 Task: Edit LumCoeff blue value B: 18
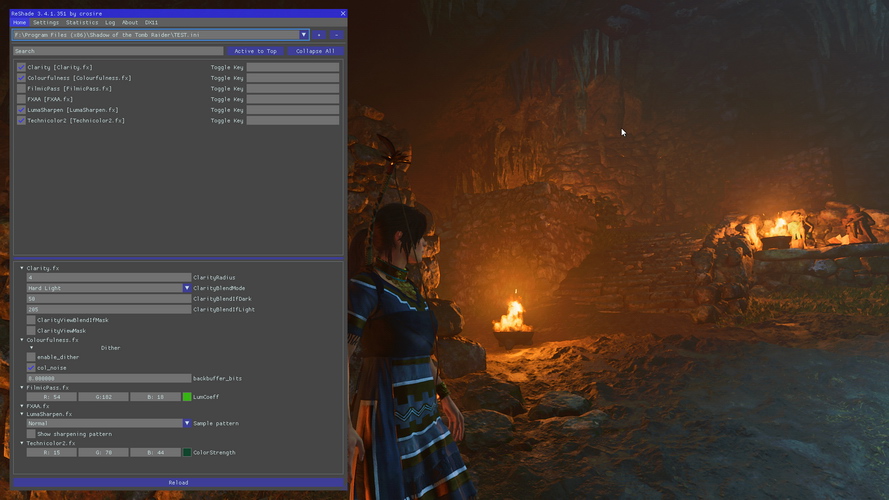[x=155, y=397]
